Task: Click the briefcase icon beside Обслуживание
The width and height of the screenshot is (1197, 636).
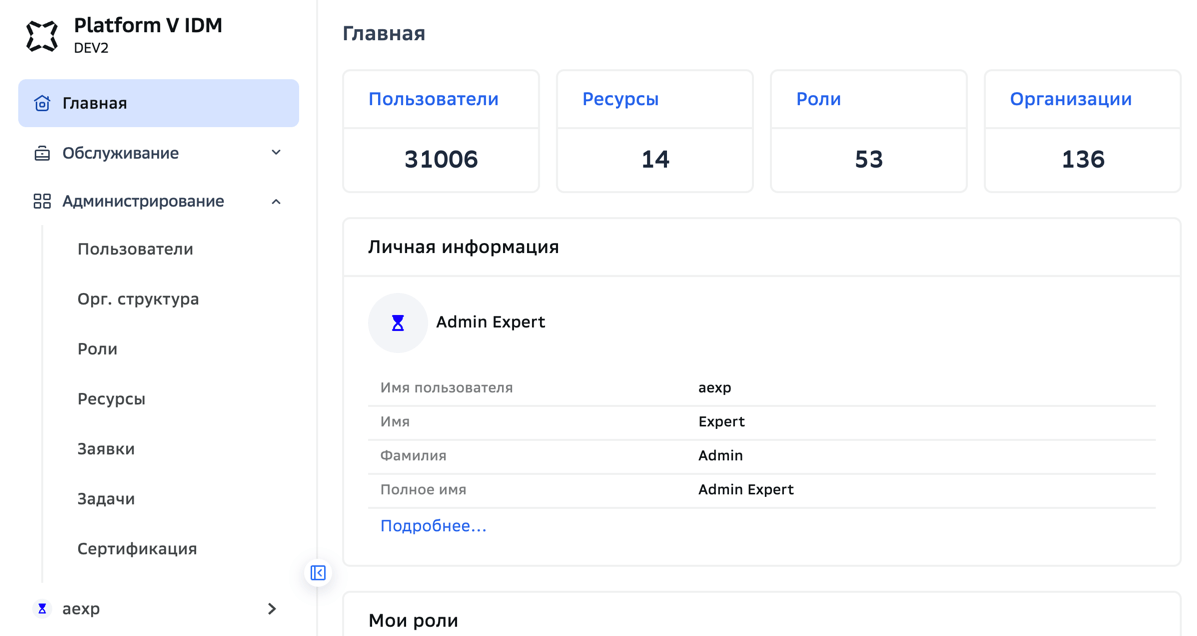Action: (42, 153)
